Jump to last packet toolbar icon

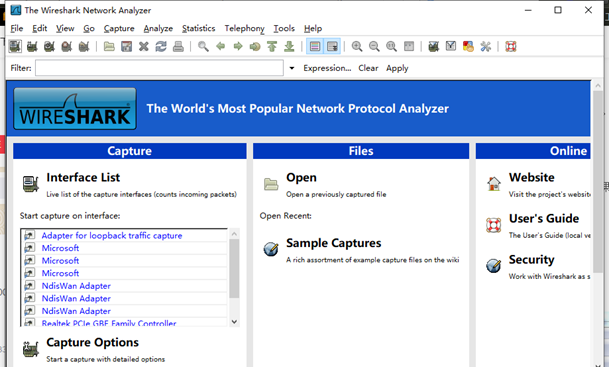click(289, 47)
